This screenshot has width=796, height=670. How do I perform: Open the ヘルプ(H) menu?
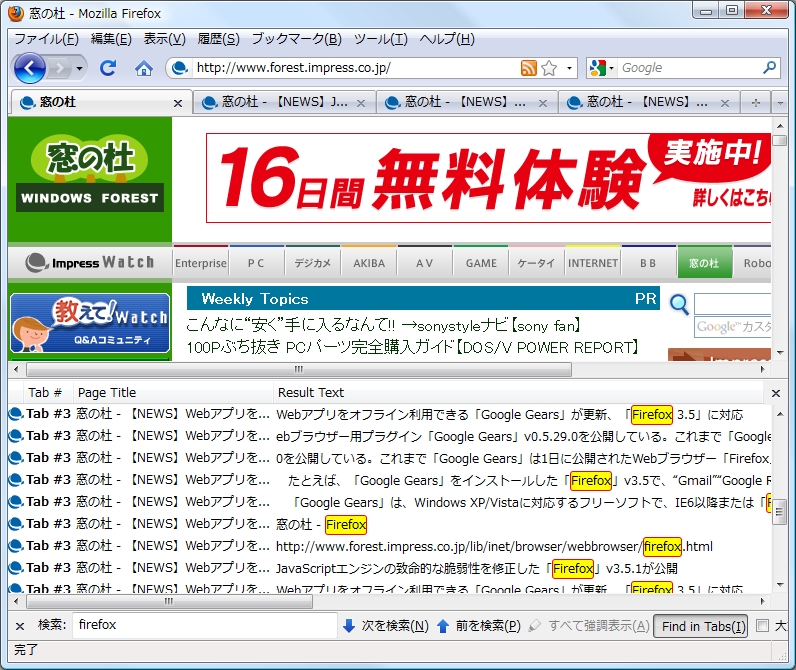point(447,39)
